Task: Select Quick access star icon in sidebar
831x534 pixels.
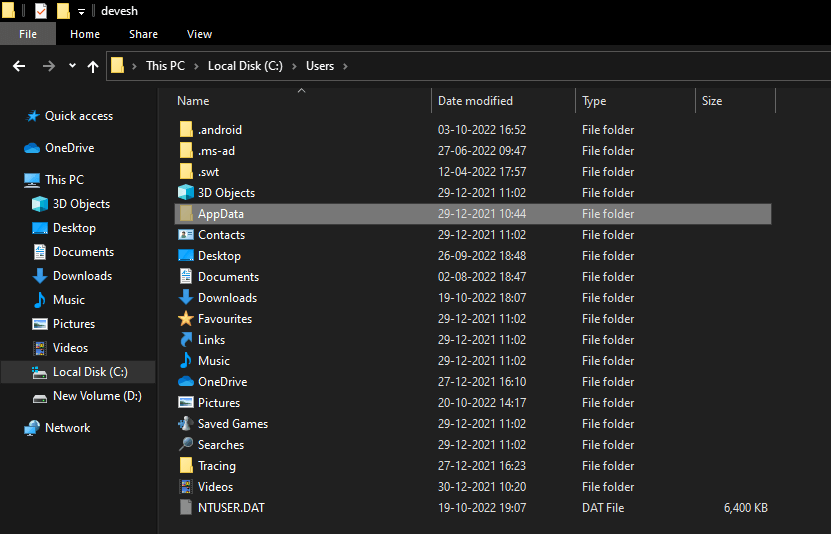Action: point(33,116)
